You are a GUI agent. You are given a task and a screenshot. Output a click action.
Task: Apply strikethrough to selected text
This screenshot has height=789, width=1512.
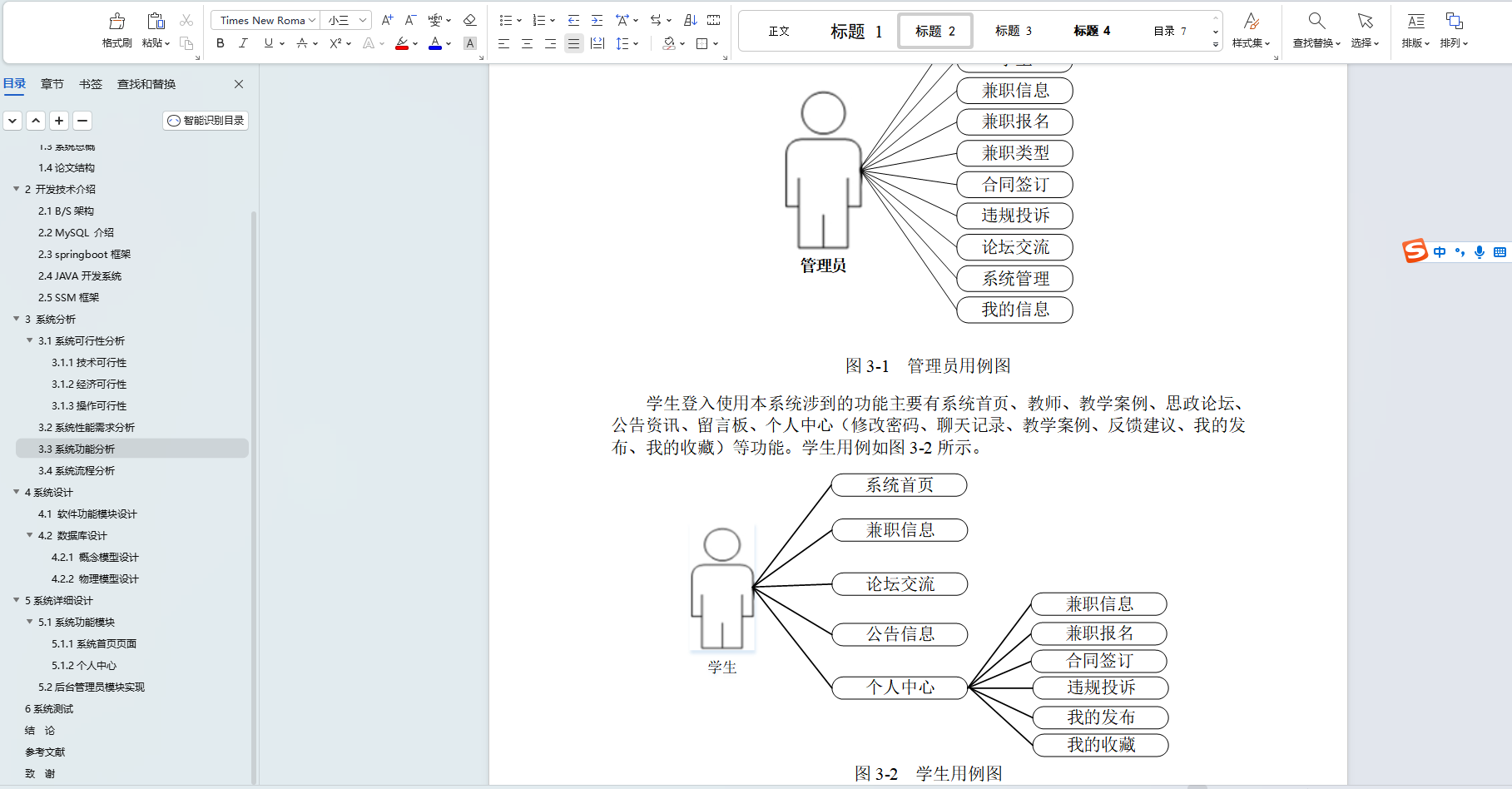point(302,43)
